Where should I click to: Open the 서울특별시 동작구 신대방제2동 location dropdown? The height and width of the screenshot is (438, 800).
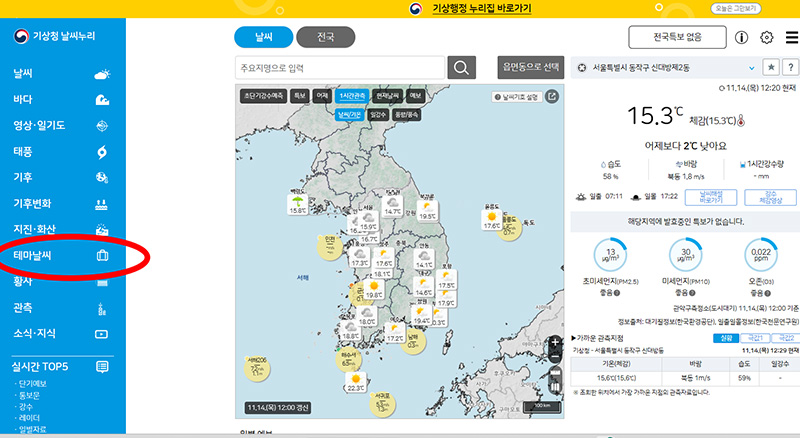665,68
